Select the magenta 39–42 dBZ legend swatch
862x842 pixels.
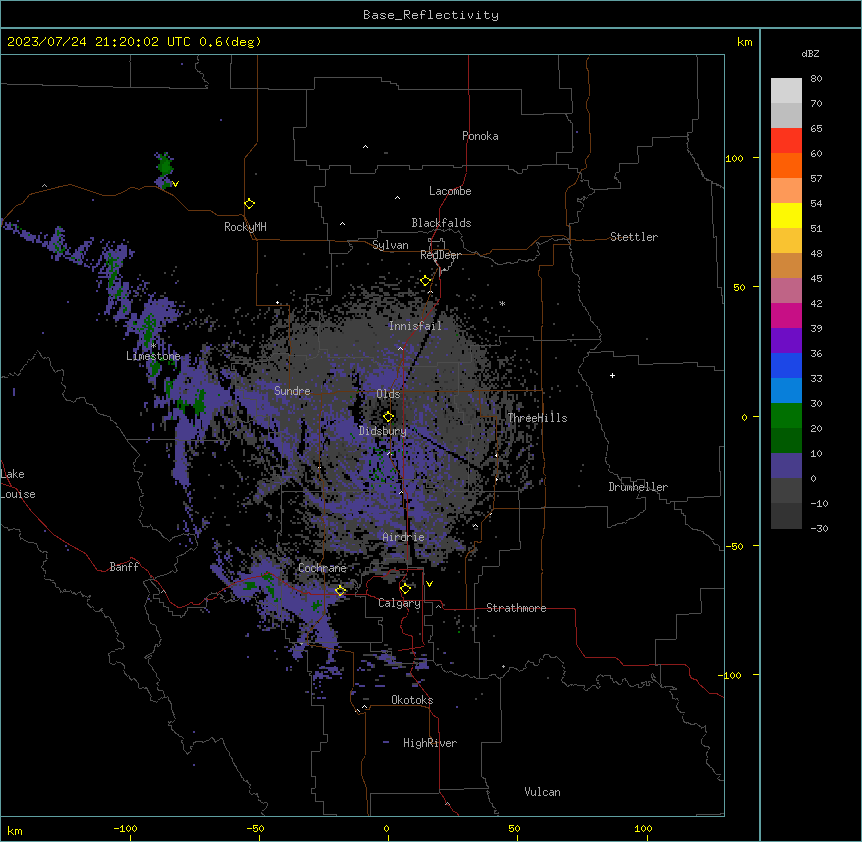tap(786, 315)
